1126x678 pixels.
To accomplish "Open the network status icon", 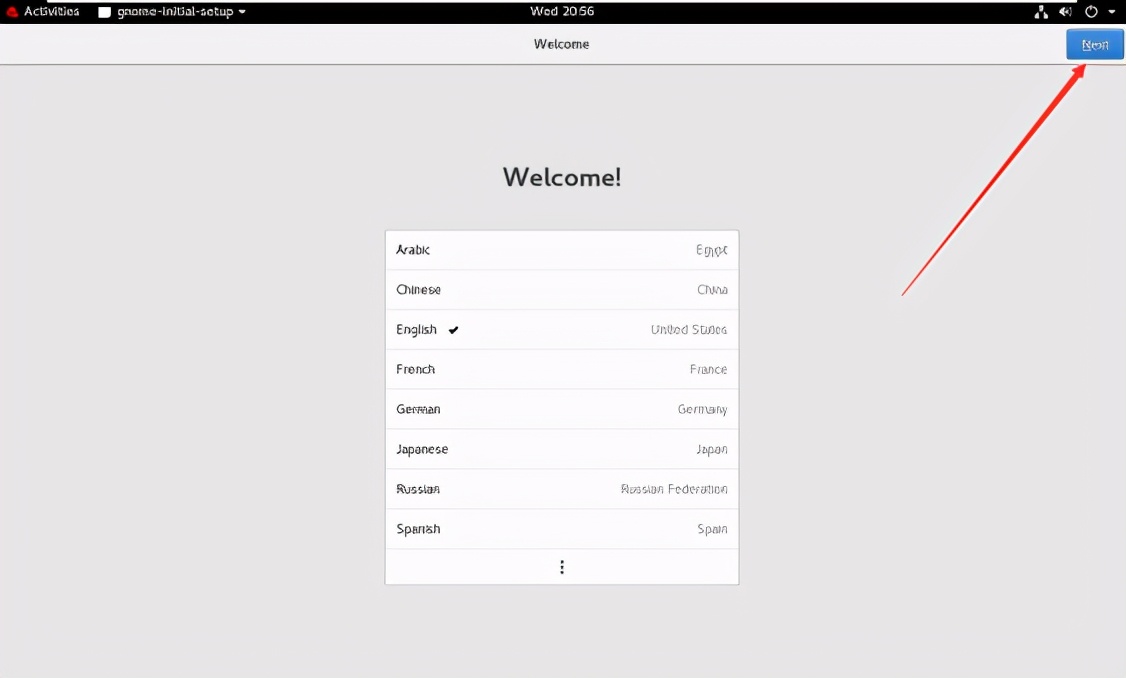I will (1041, 11).
